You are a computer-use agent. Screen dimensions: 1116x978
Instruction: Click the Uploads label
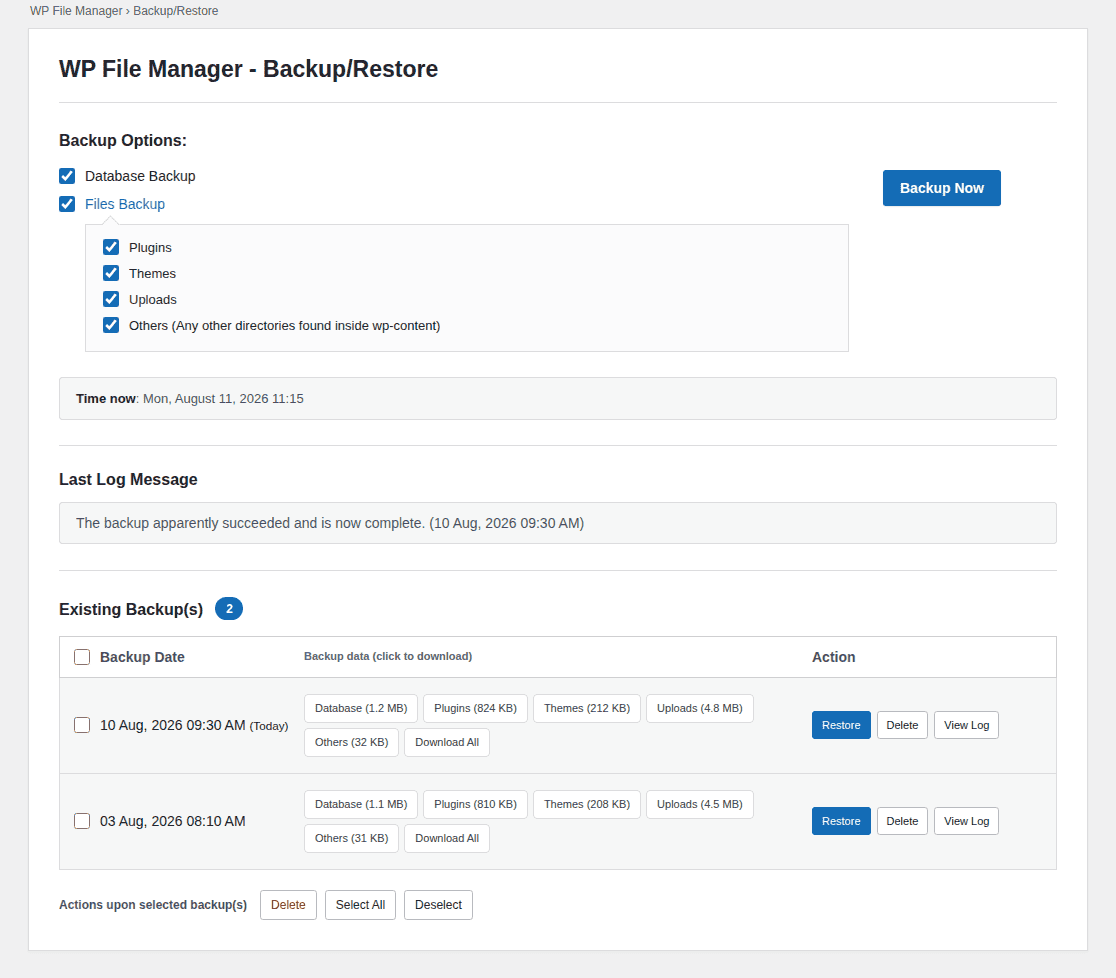[152, 300]
